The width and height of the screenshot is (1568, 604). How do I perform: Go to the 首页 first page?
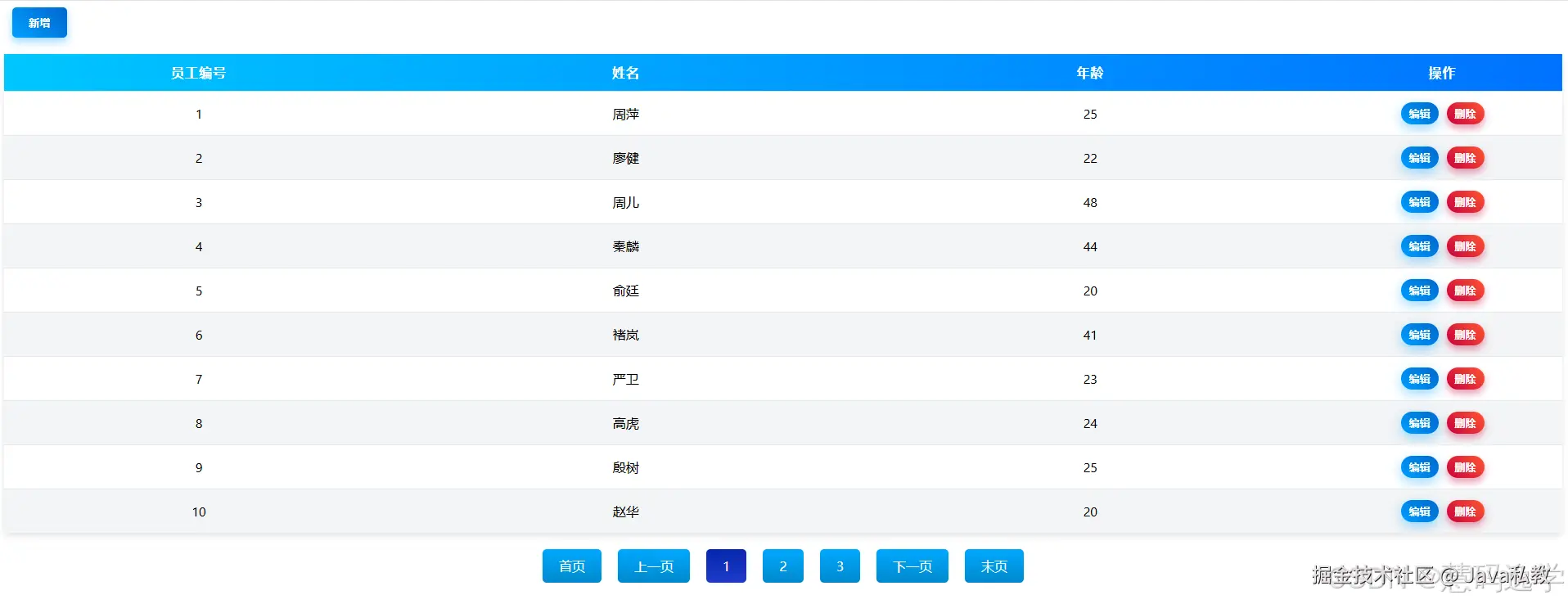(572, 566)
